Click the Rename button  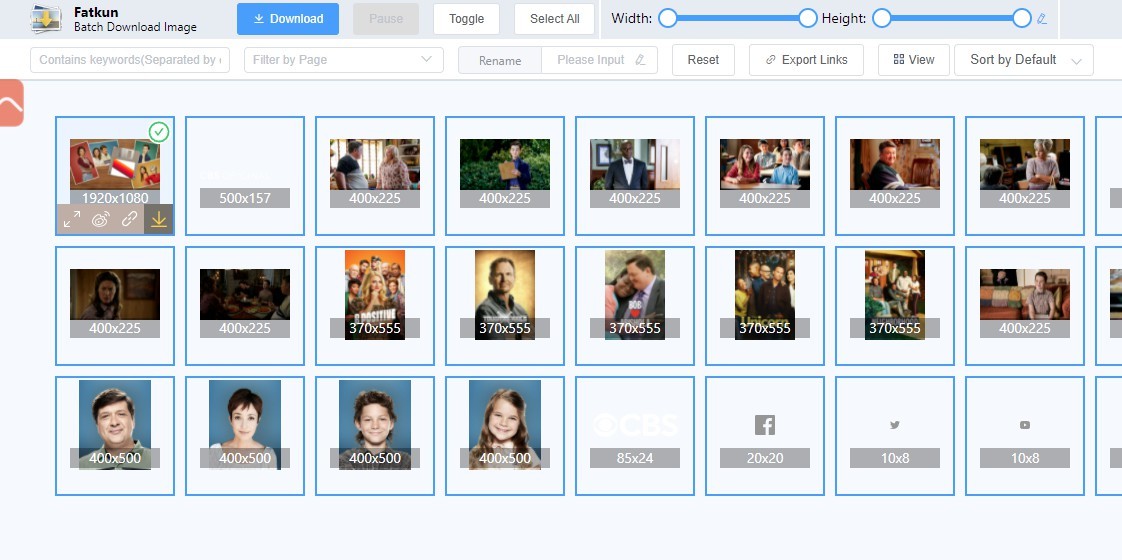[x=499, y=61]
